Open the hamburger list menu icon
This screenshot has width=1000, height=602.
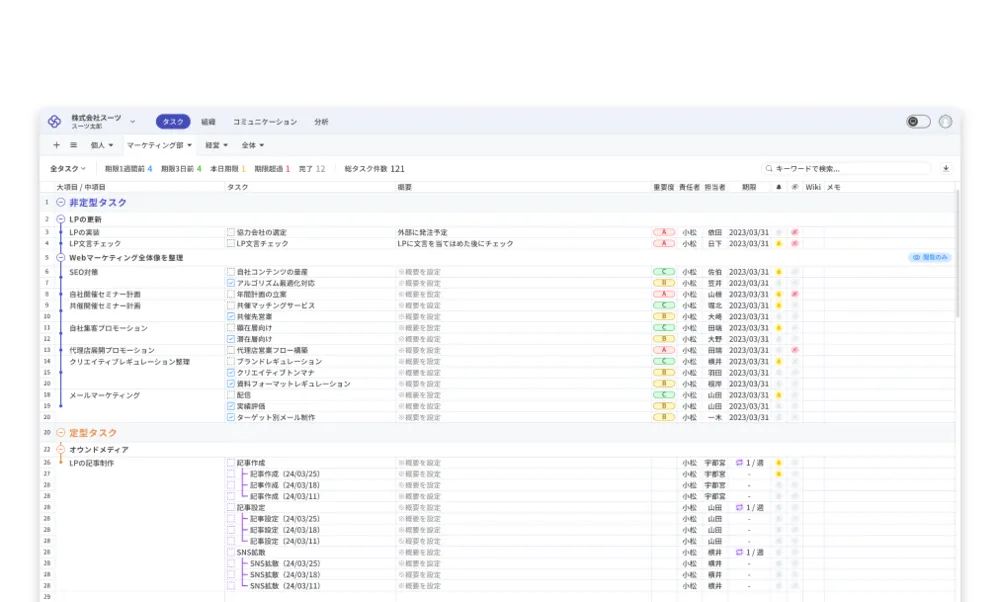click(x=73, y=145)
